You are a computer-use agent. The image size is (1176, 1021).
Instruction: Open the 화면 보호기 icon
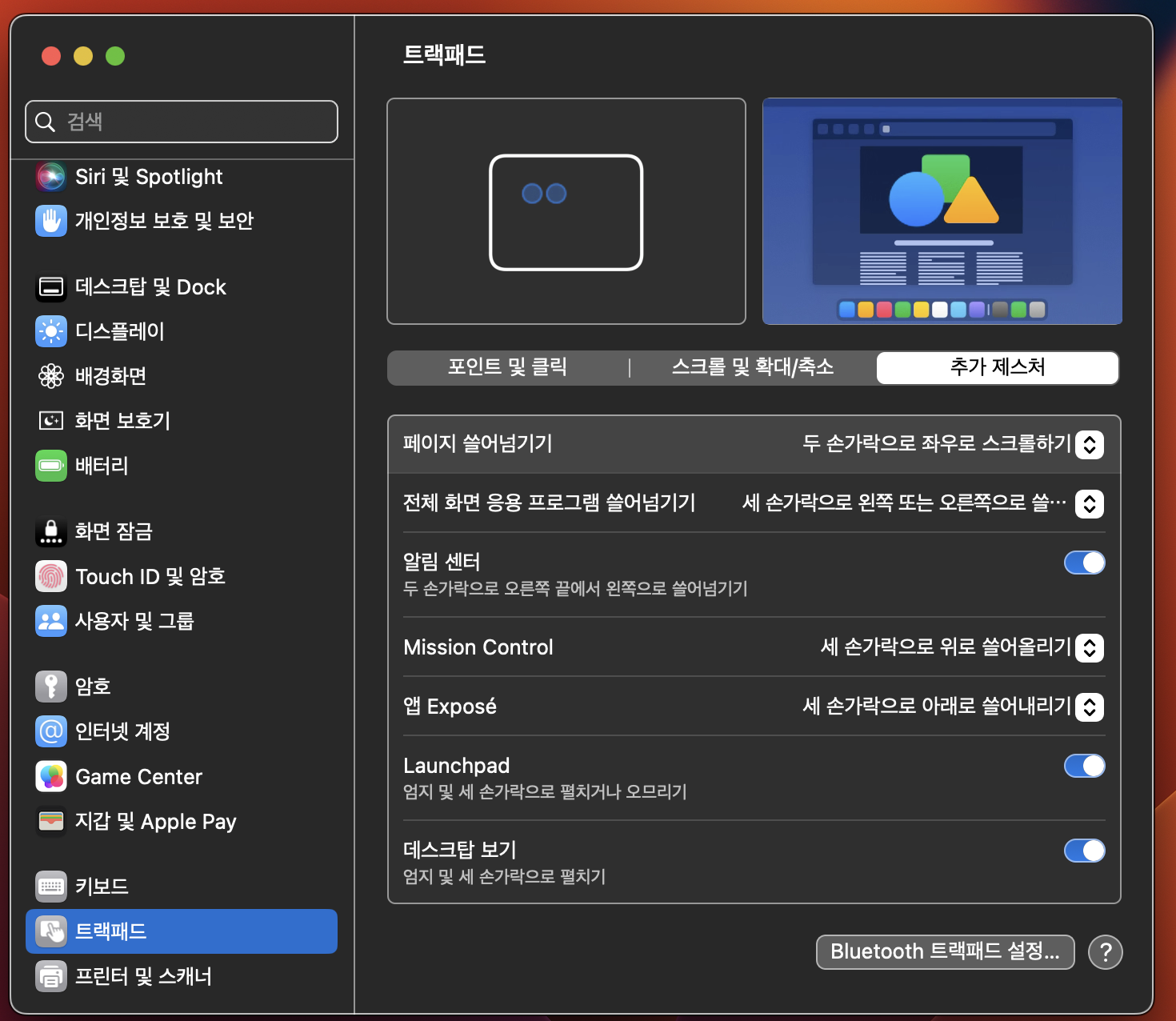(51, 421)
